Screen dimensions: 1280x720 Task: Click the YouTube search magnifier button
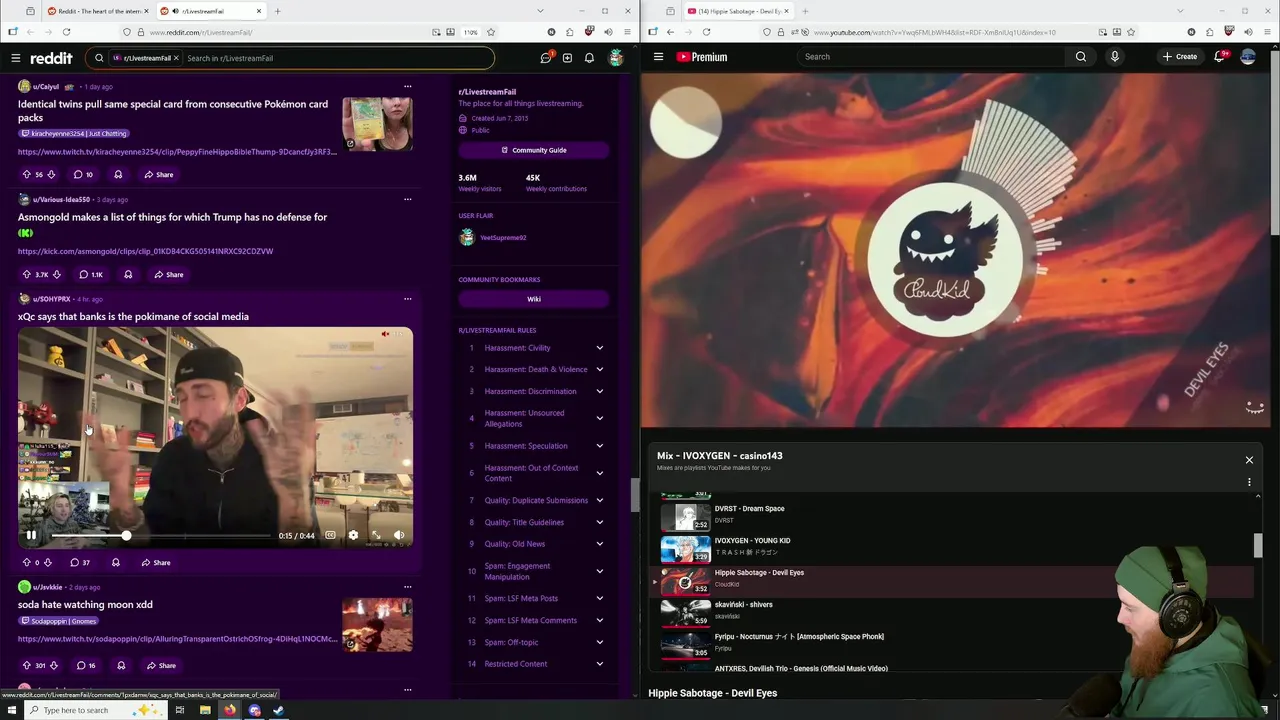click(1081, 57)
